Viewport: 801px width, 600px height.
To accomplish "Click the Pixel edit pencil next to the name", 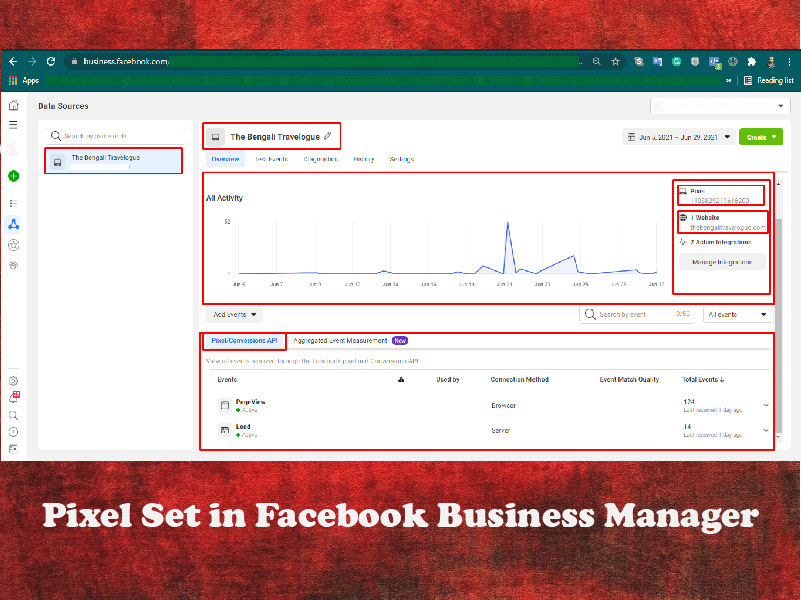I will click(326, 137).
